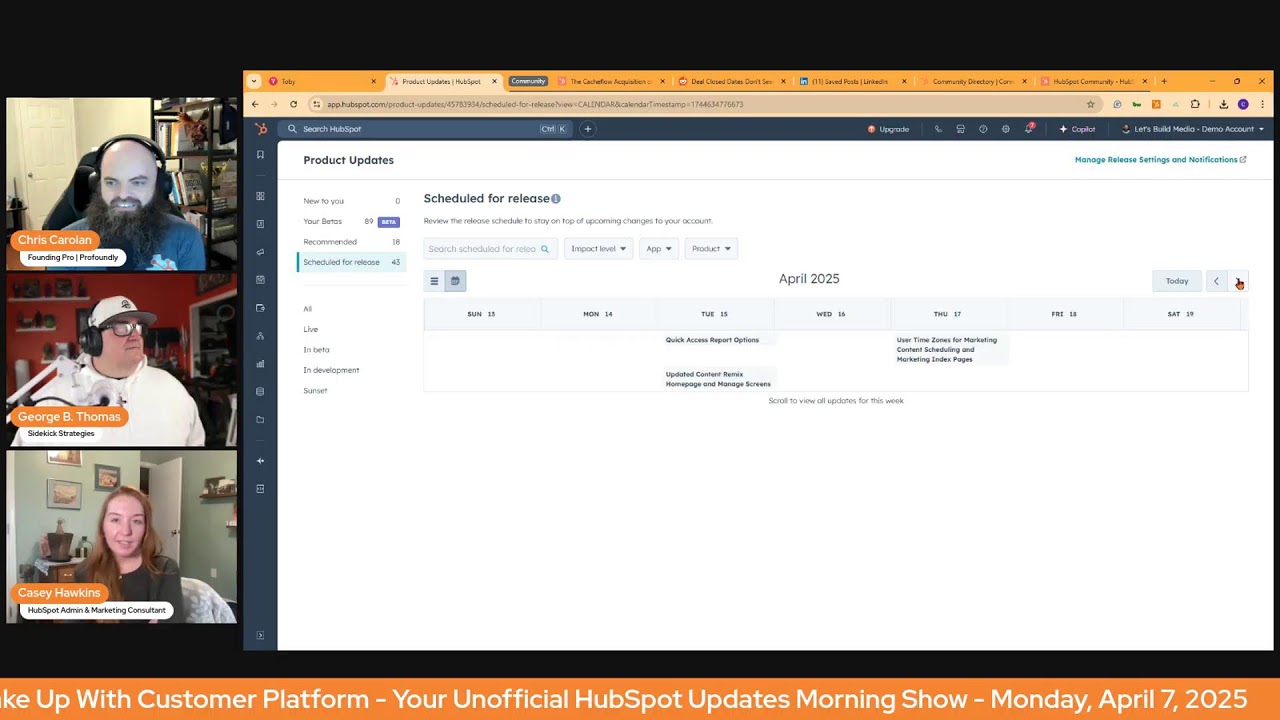Image resolution: width=1280 pixels, height=720 pixels.
Task: Open the Help question mark icon
Action: 983,129
